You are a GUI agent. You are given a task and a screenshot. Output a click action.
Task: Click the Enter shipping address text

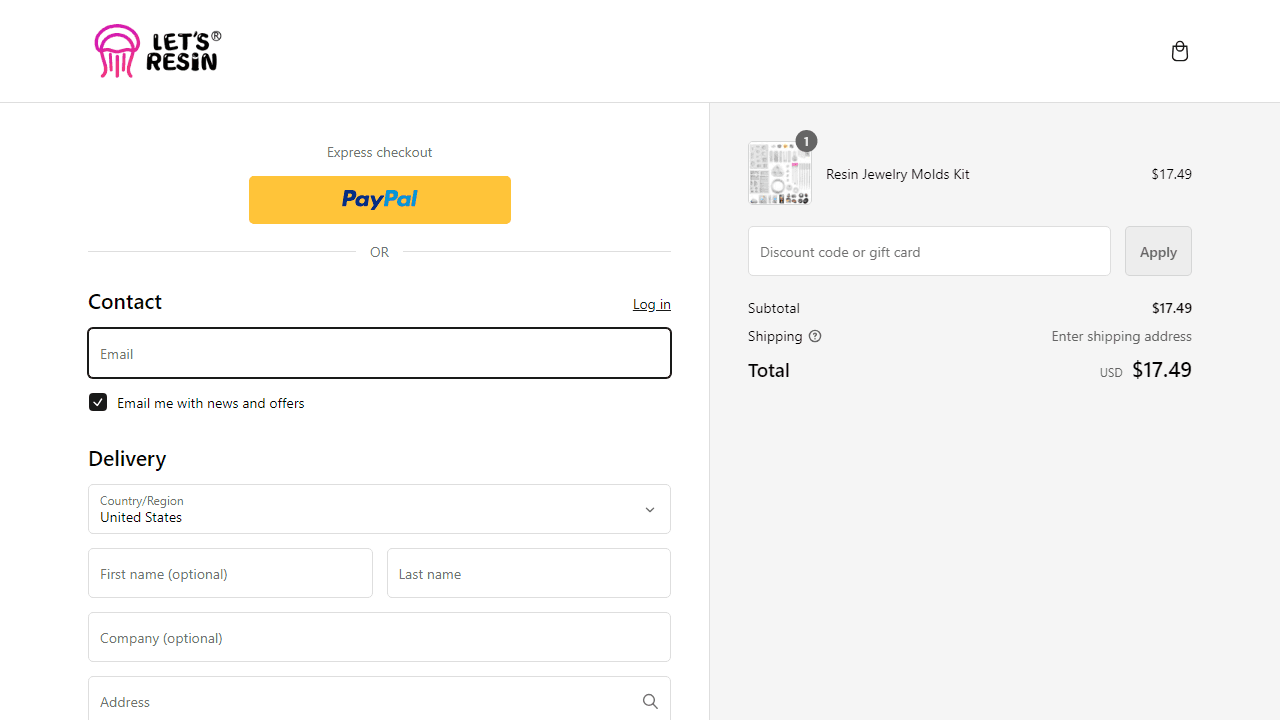[x=1121, y=336]
